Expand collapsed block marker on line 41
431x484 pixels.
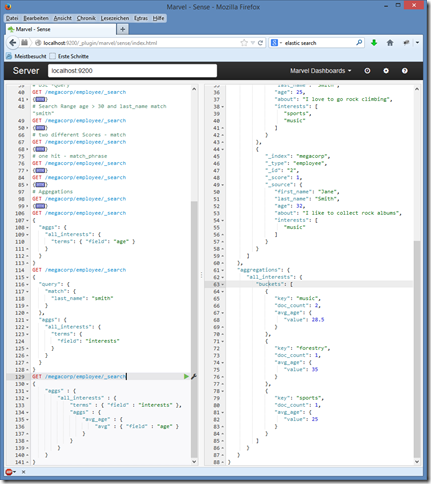[x=40, y=99]
